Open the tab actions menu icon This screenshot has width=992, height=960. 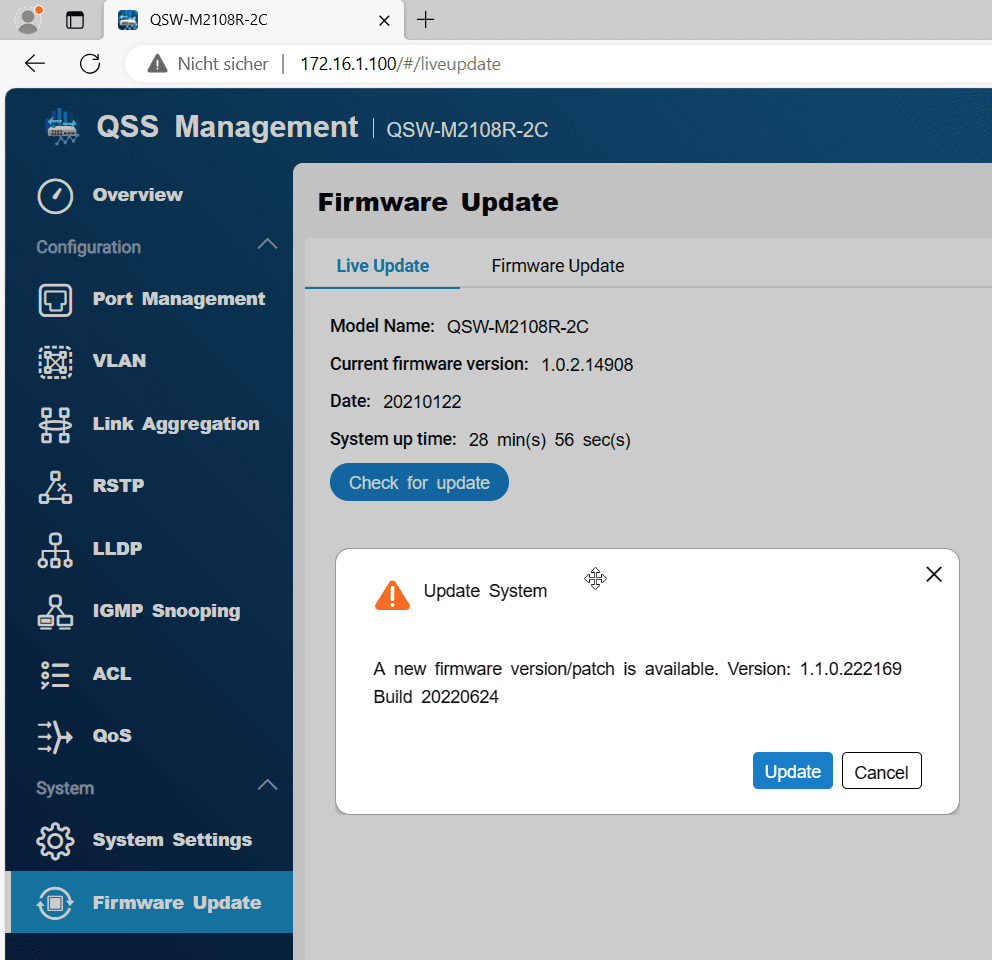75,20
